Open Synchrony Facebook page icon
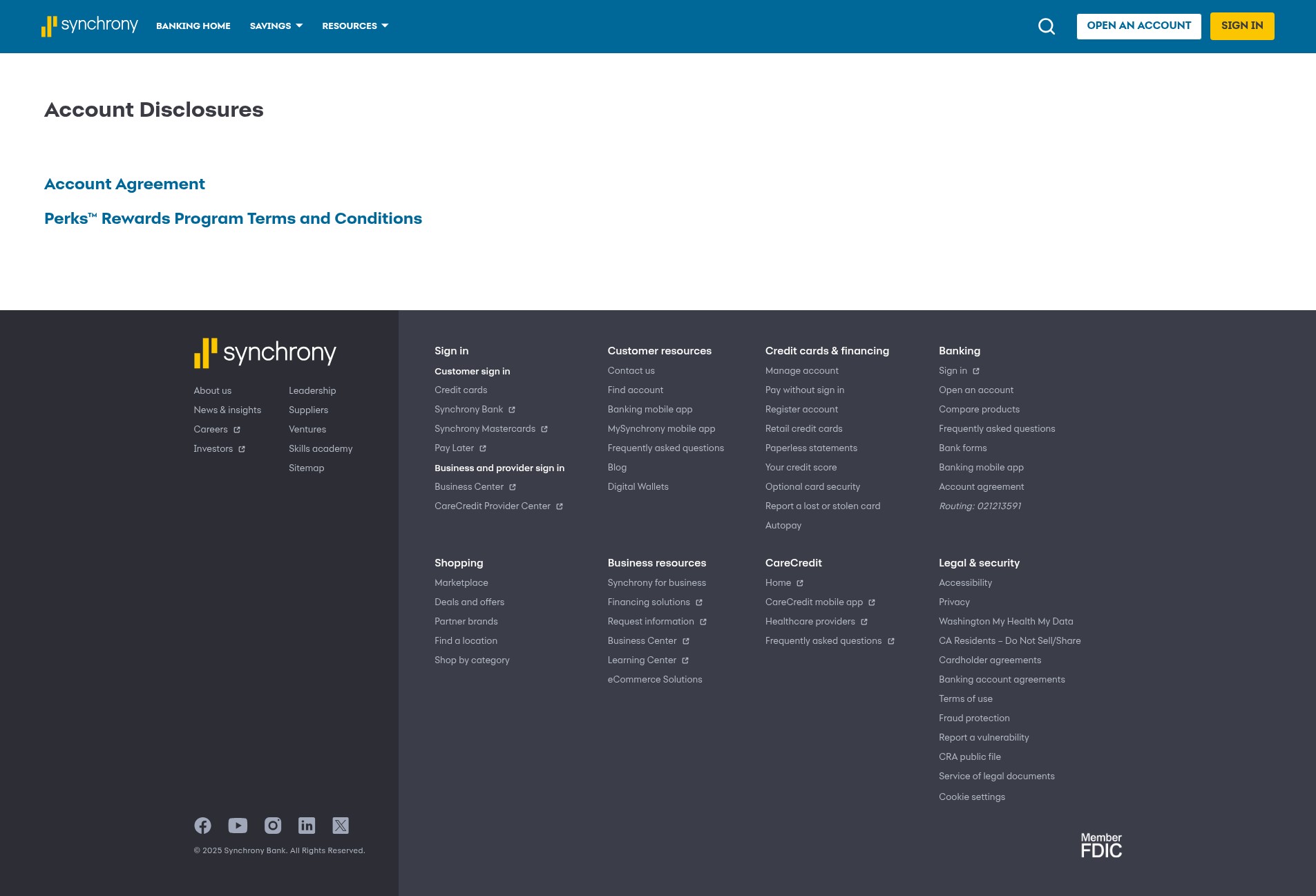1316x896 pixels. pyautogui.click(x=202, y=826)
